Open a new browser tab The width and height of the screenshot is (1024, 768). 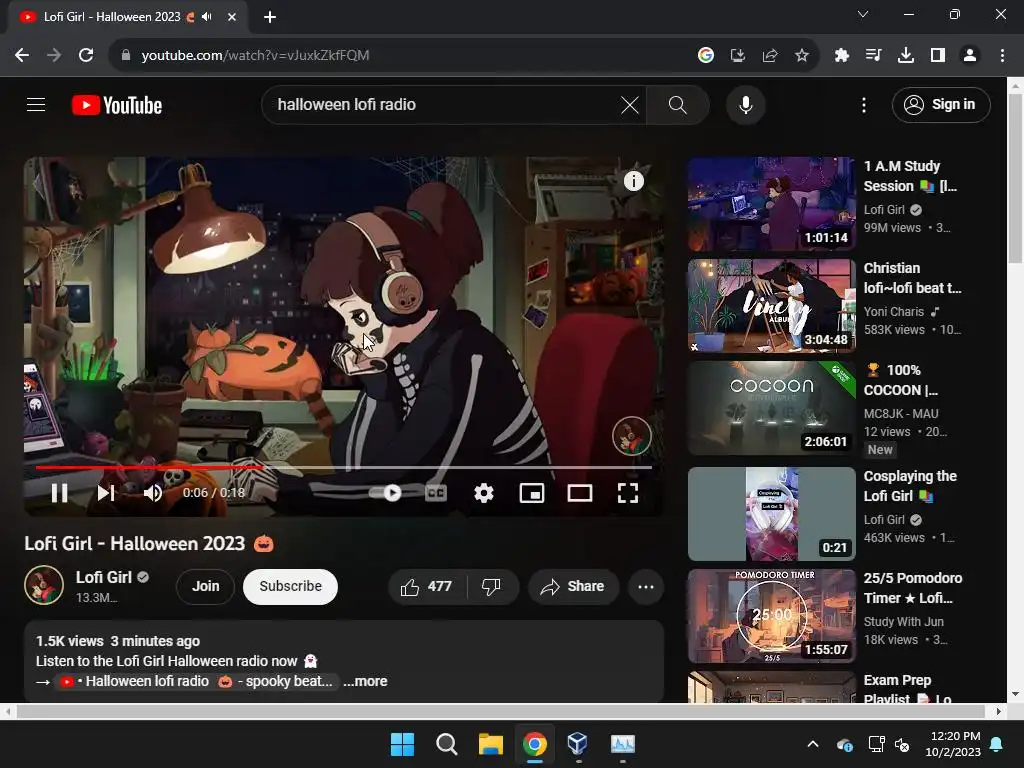[x=270, y=17]
